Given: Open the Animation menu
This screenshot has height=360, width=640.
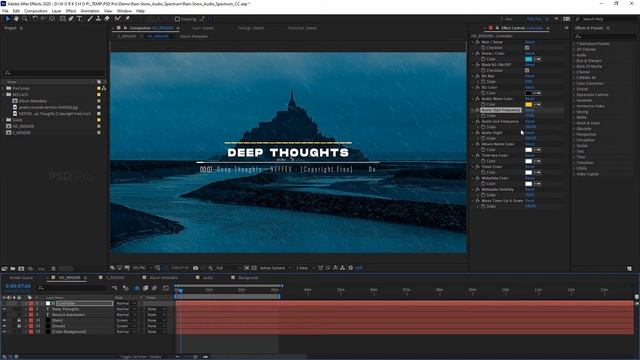Looking at the screenshot, I should (90, 11).
